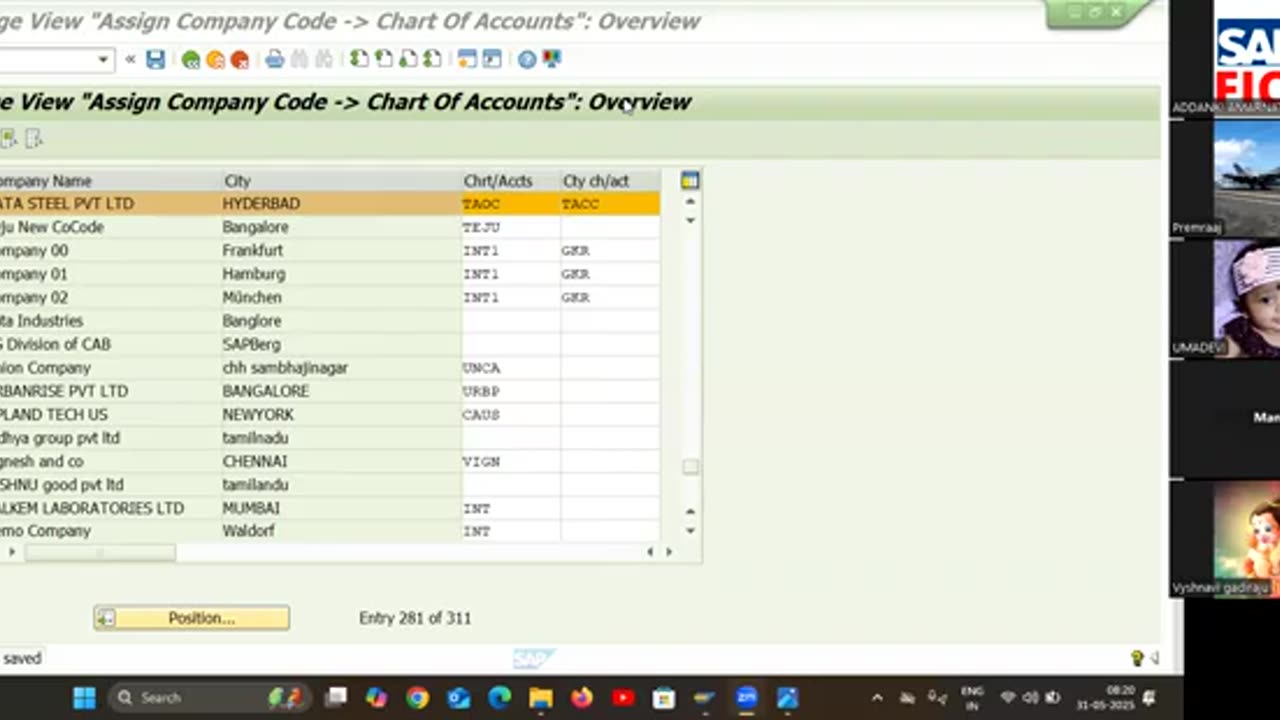Viewport: 1280px width, 720px height.
Task: Open the Windows Start menu
Action: pos(84,698)
